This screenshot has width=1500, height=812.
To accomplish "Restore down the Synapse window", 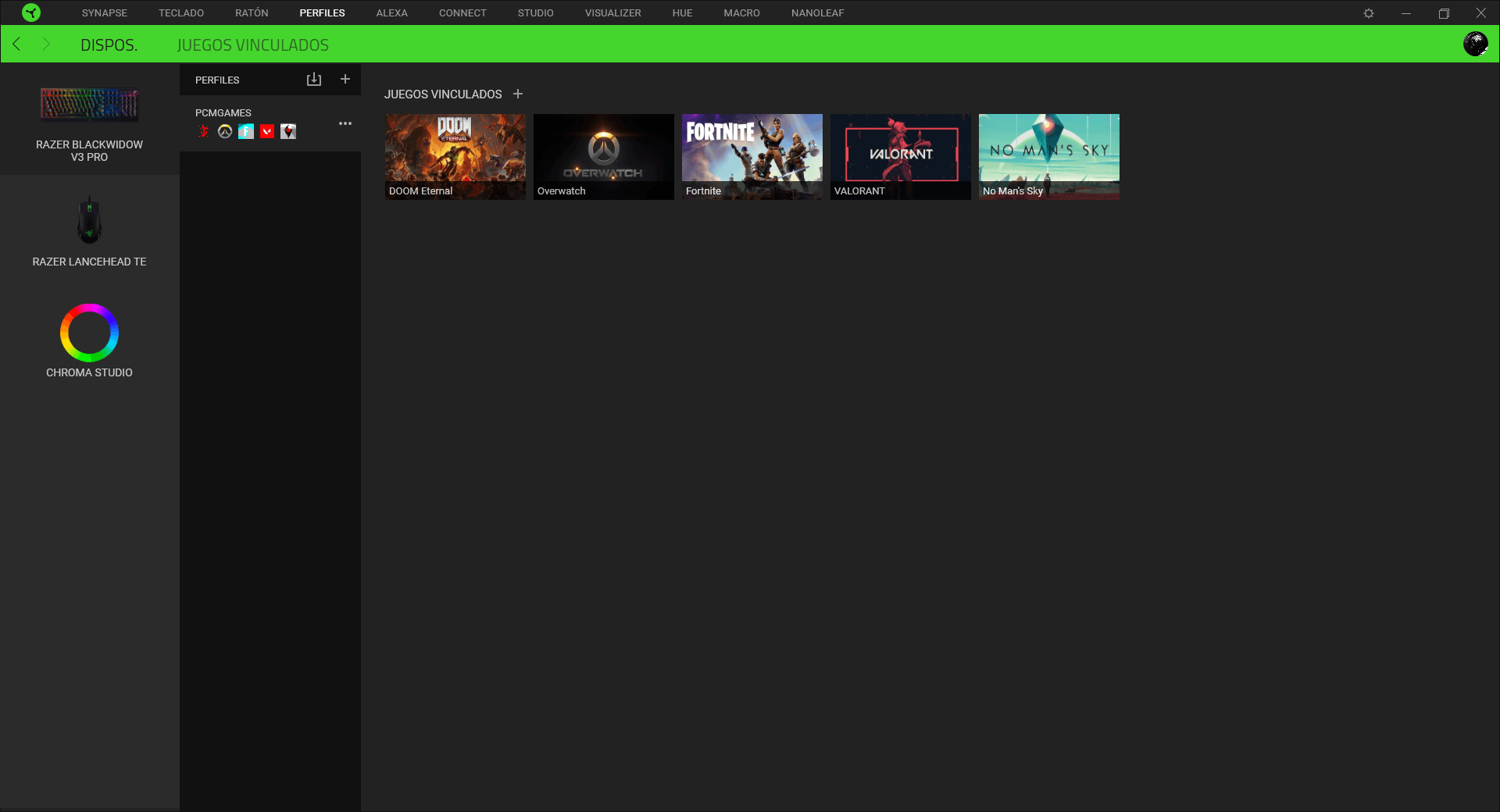I will 1444,13.
